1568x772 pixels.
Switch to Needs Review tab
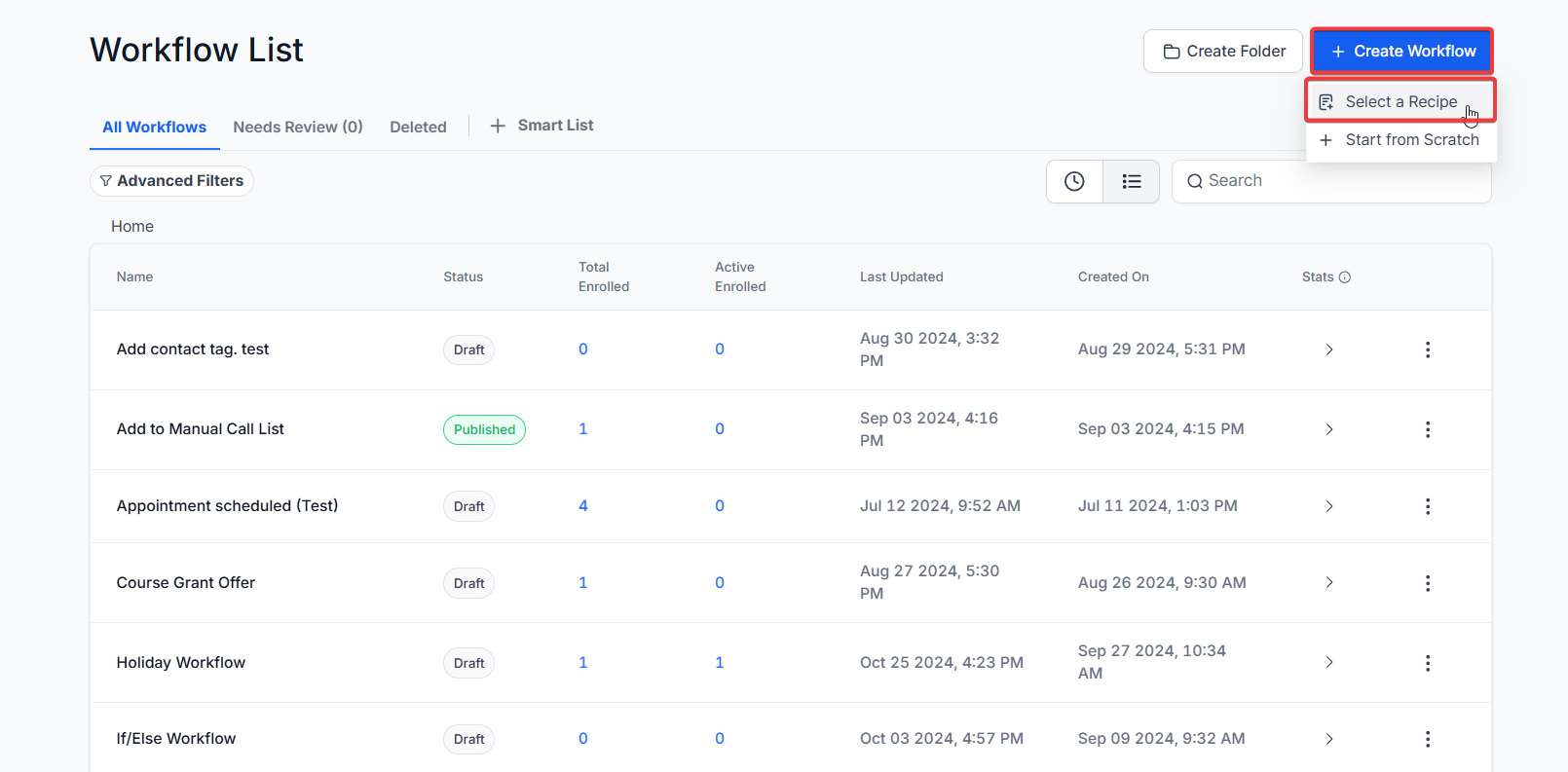pyautogui.click(x=298, y=127)
